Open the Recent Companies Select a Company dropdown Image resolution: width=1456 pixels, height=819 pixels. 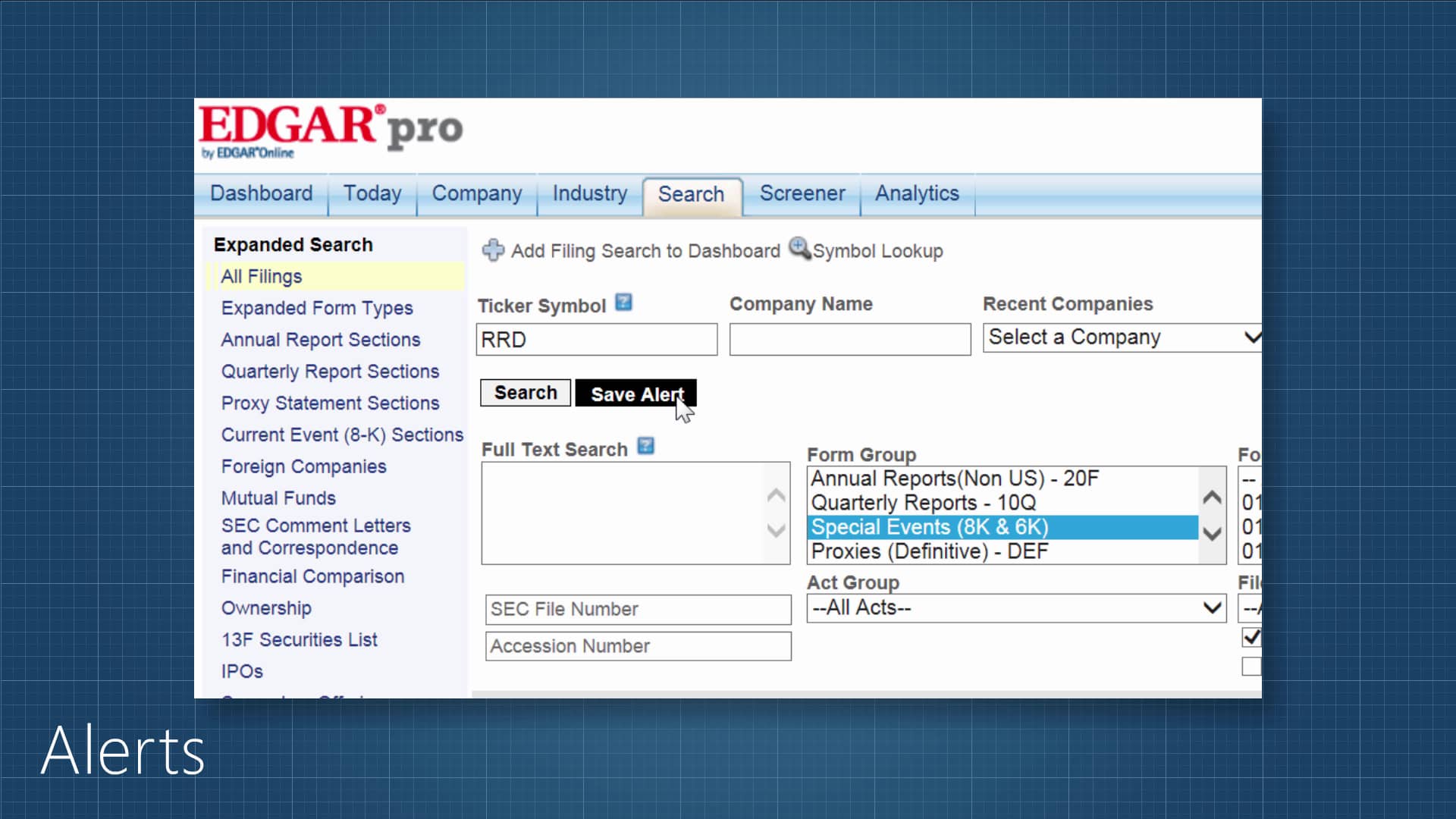tap(1122, 337)
